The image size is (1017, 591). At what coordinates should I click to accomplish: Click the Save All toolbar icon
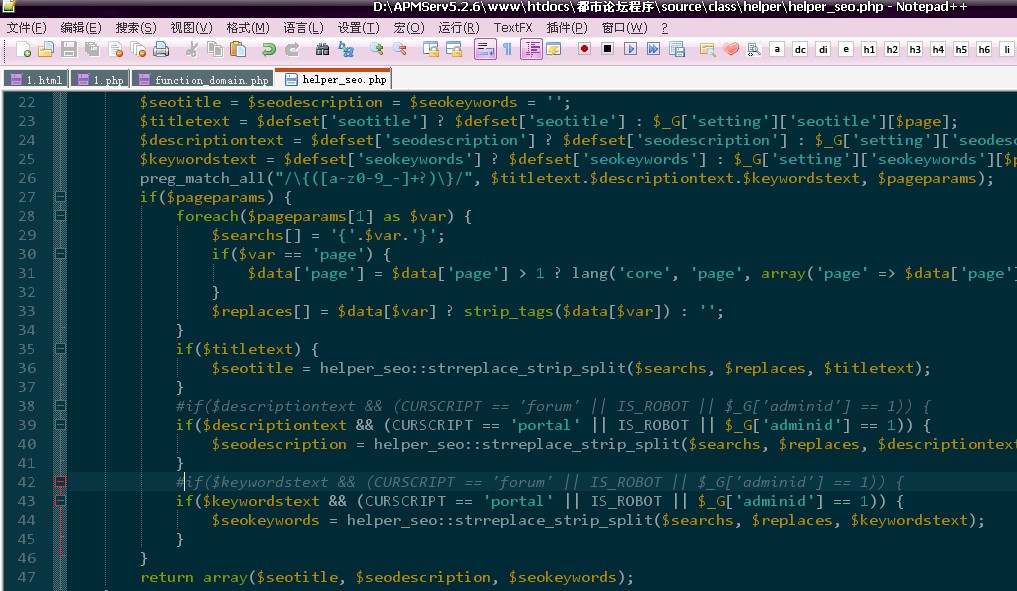click(x=91, y=49)
